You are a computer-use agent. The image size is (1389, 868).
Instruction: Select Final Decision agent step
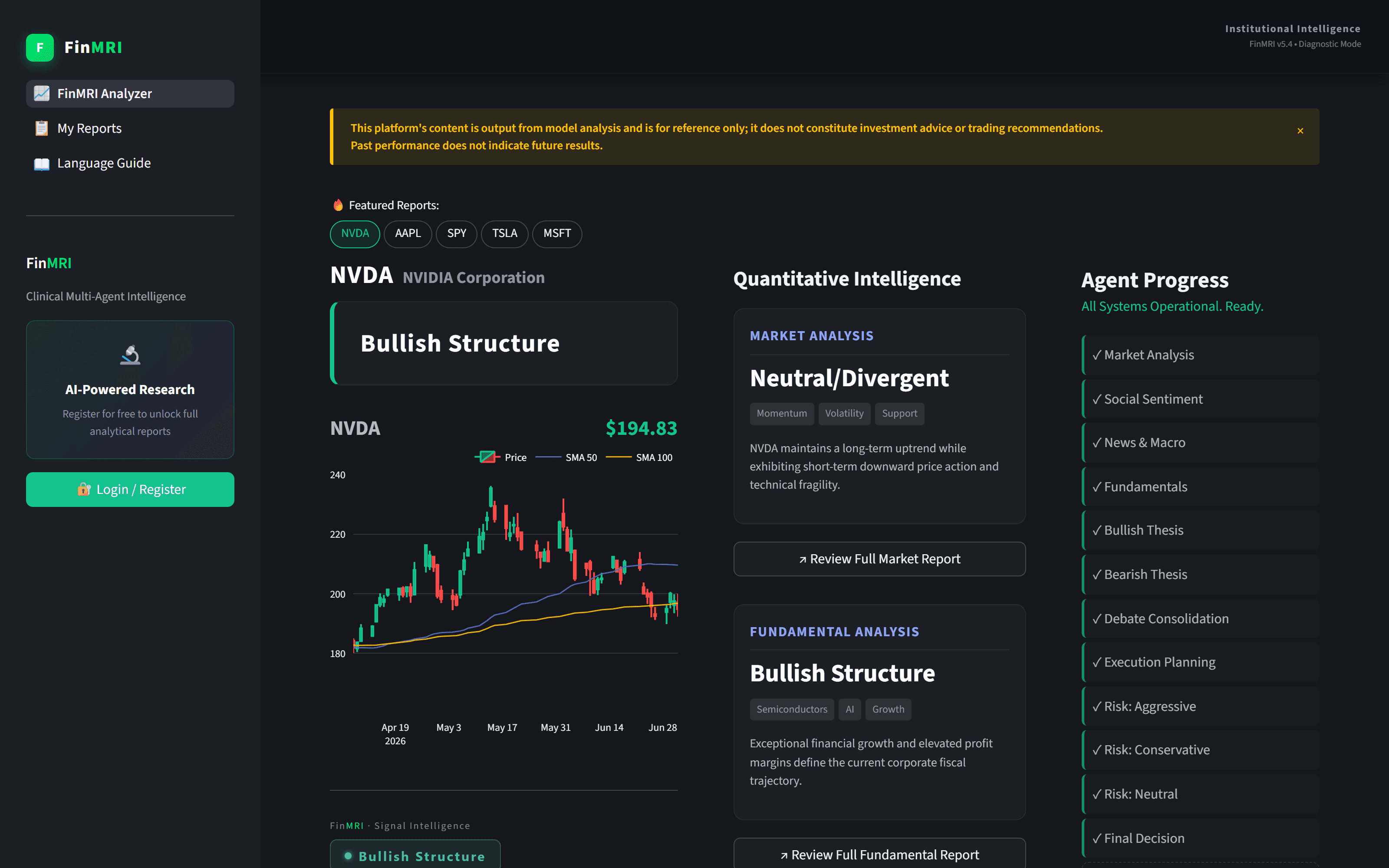(x=1200, y=838)
